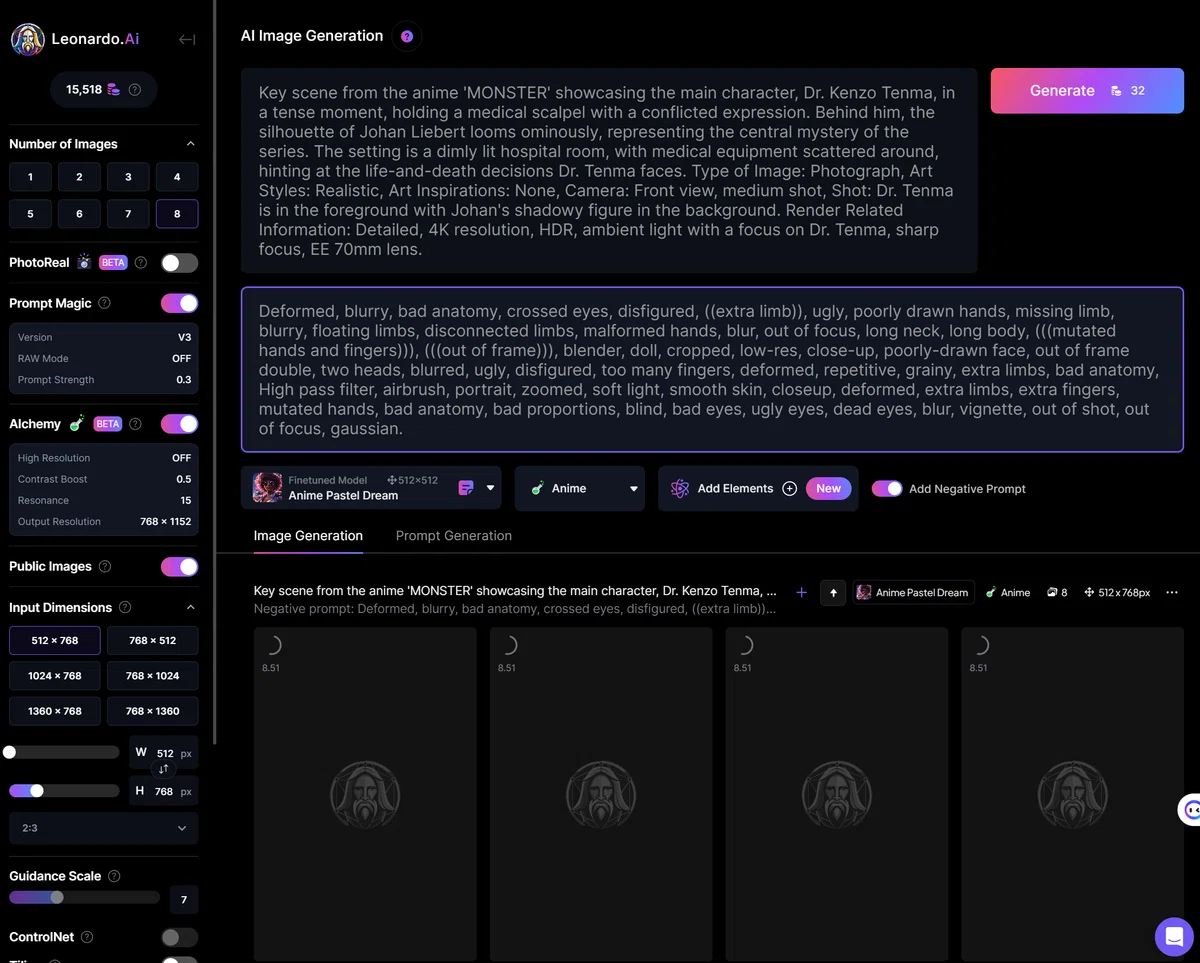Select the 768 × 1360 dimension preset
Screen dimensions: 1200x963
pyautogui.click(x=153, y=711)
